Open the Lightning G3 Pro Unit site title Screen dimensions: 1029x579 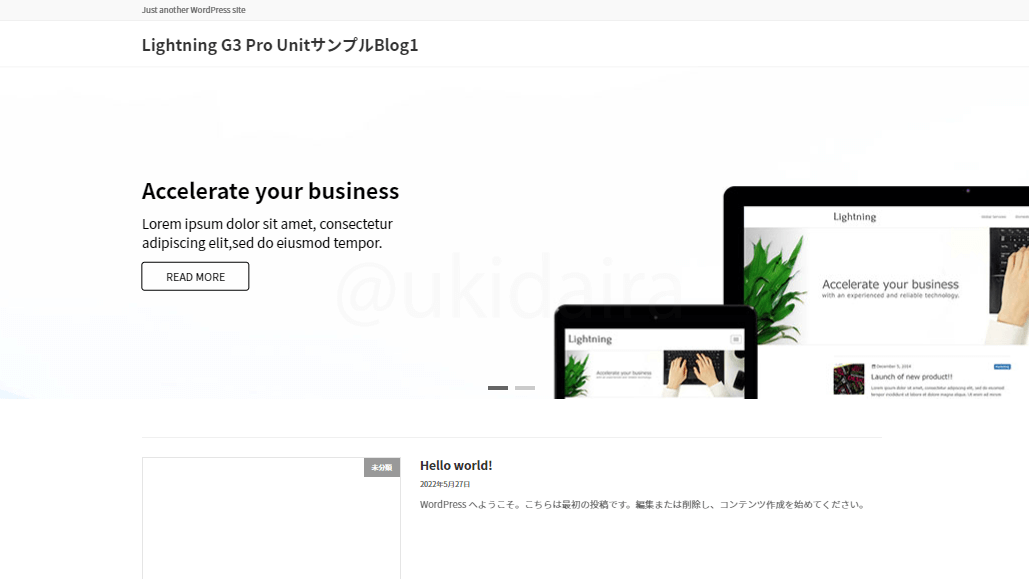(280, 45)
